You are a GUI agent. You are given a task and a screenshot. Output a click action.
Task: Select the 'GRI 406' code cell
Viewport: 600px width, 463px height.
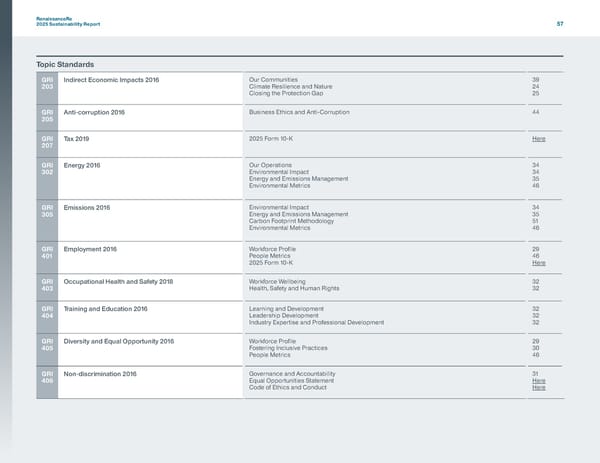point(47,383)
